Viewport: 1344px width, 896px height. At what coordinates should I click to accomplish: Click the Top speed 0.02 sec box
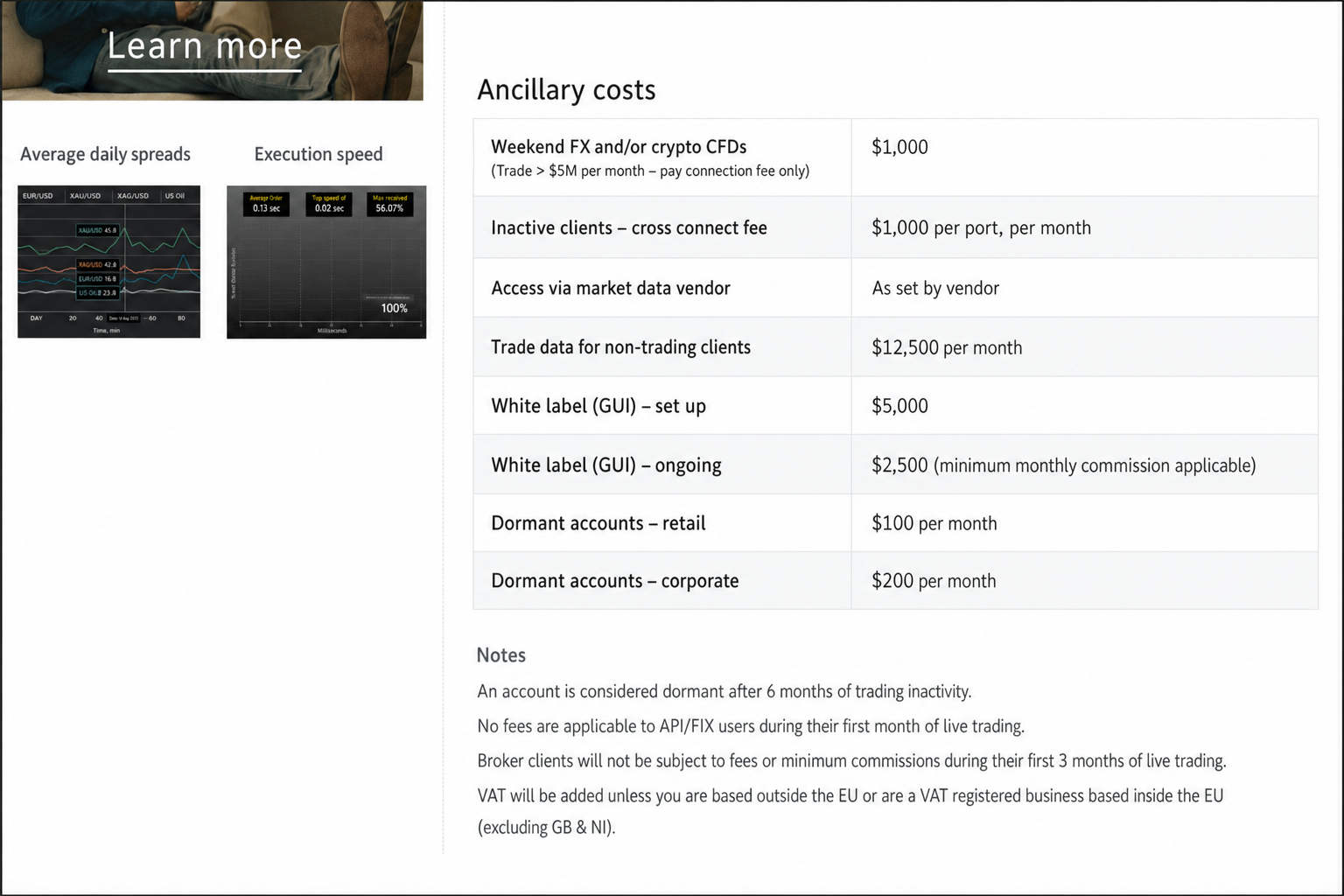329,204
